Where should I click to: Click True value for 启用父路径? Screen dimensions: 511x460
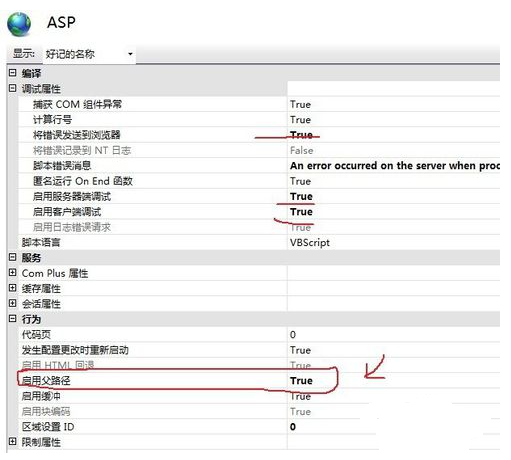tap(301, 380)
